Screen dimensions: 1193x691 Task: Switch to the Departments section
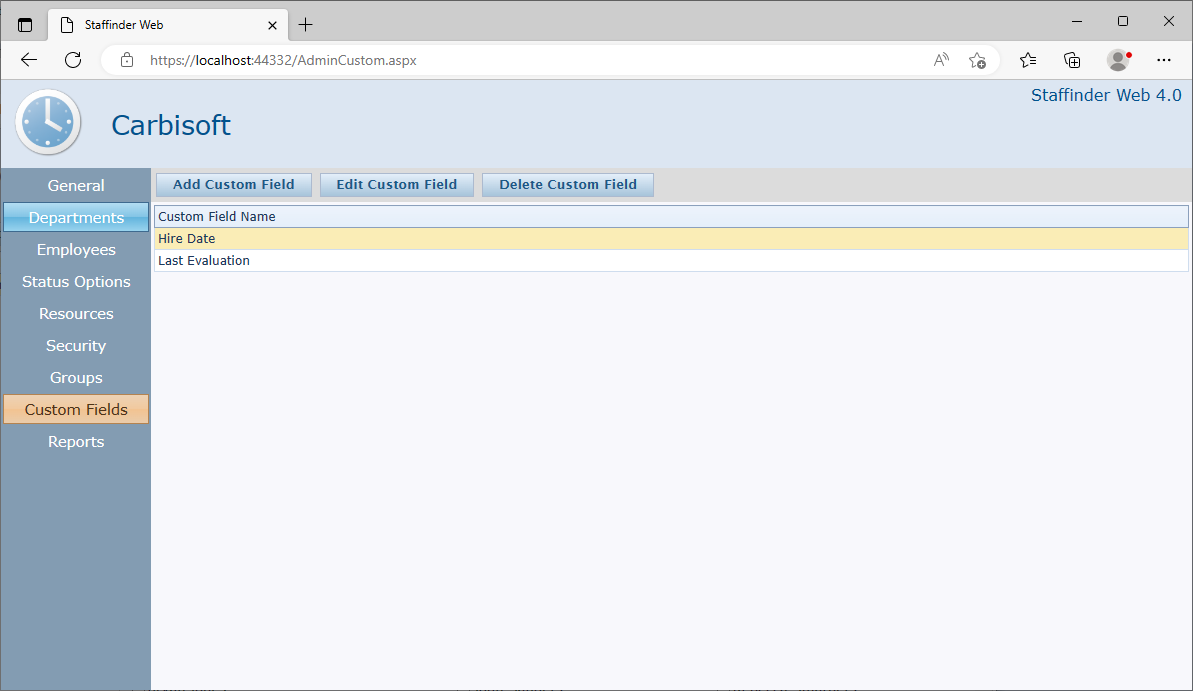click(76, 218)
